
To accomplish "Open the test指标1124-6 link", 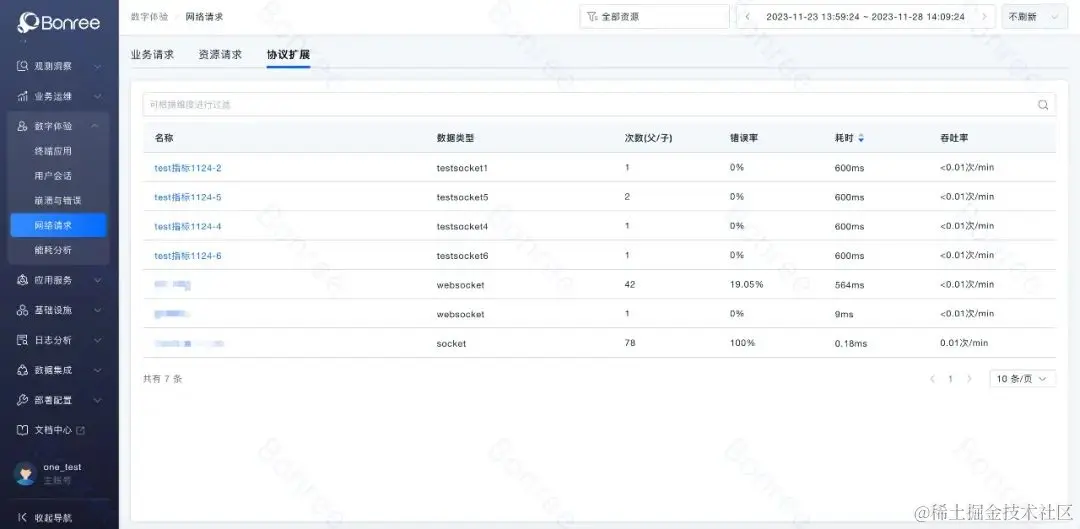I will [187, 256].
